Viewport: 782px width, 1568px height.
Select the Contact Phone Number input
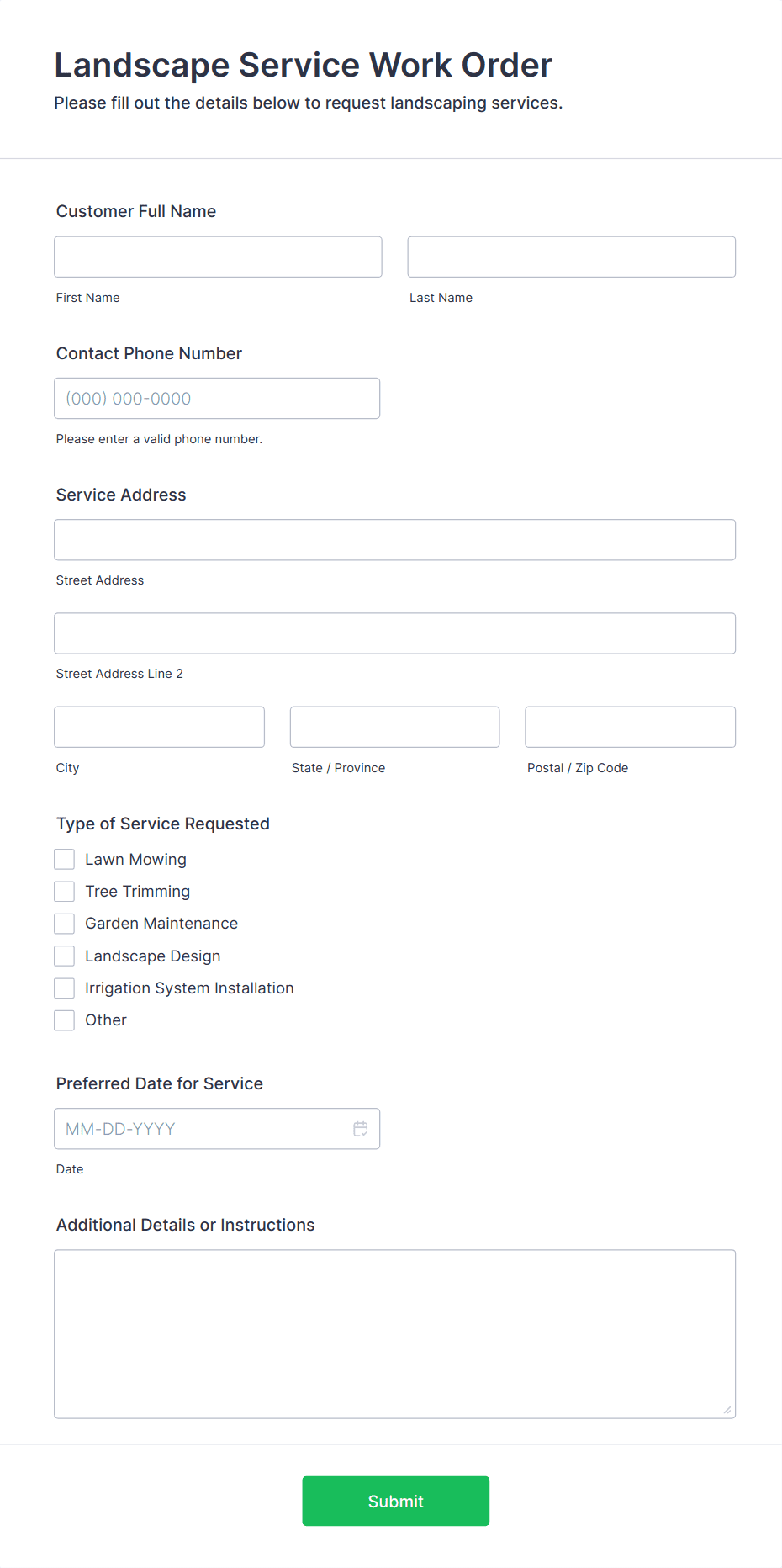tap(217, 399)
